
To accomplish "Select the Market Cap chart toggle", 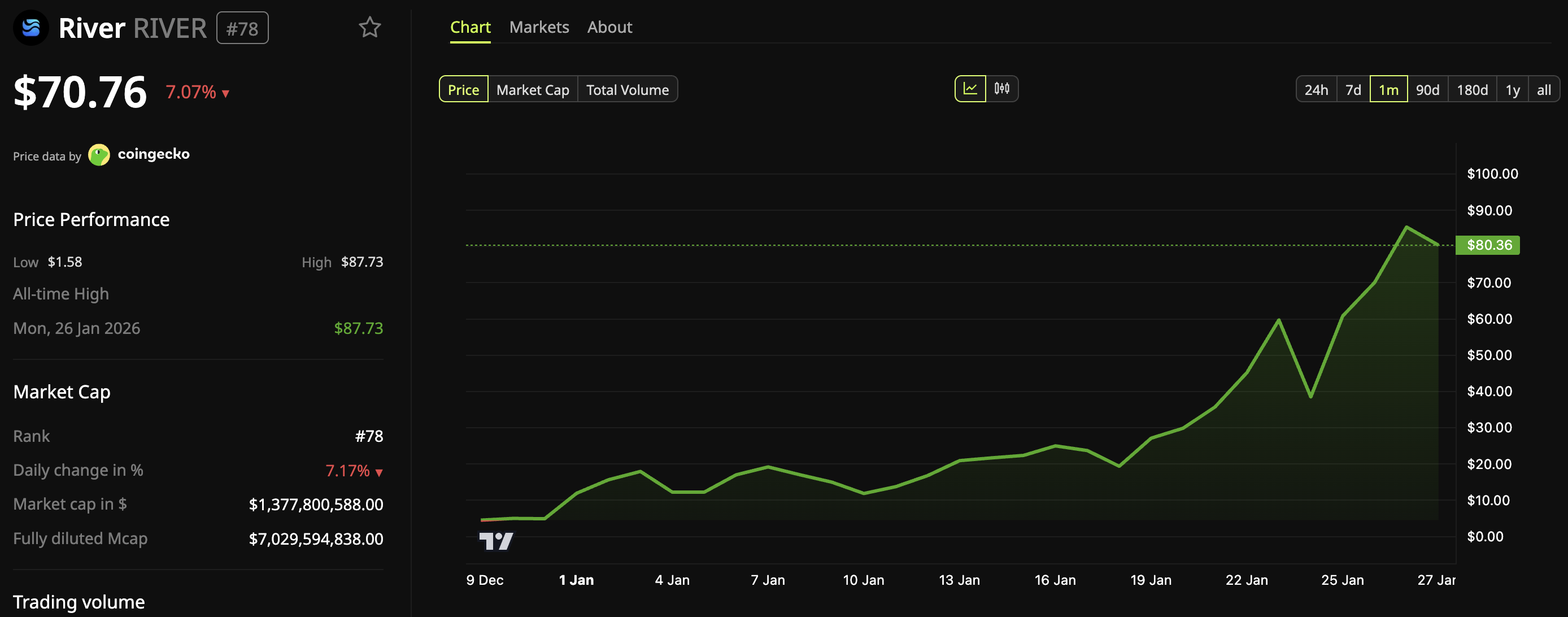I will [533, 89].
